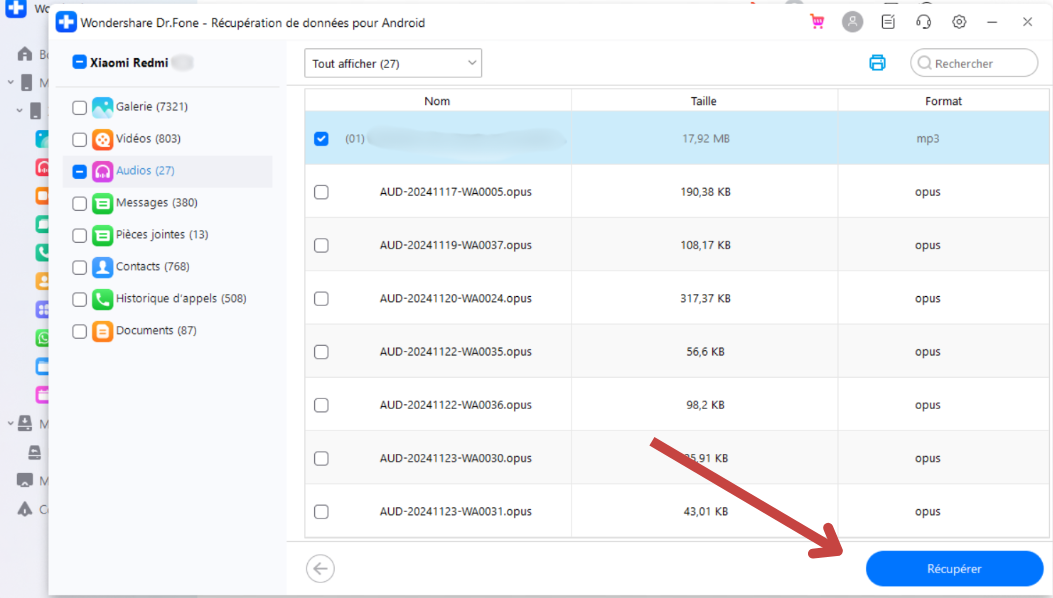Toggle the Xiaomi Redmi device checkbox
This screenshot has height=598, width=1053.
coord(79,62)
